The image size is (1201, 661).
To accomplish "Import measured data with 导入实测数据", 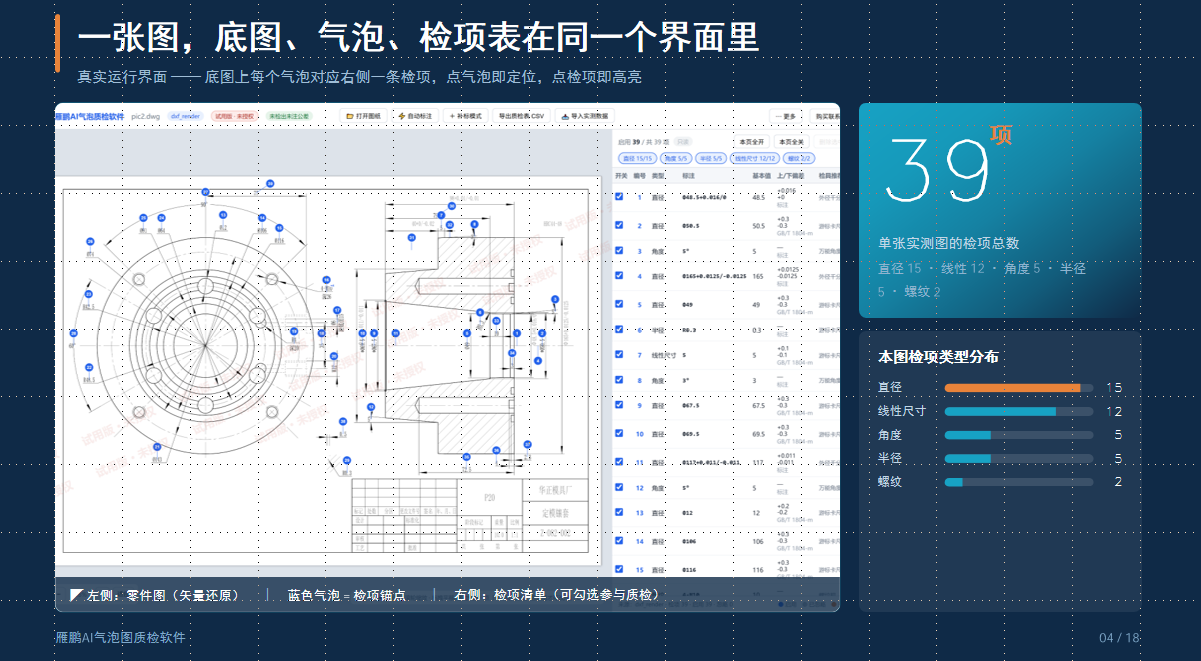I will tap(583, 116).
